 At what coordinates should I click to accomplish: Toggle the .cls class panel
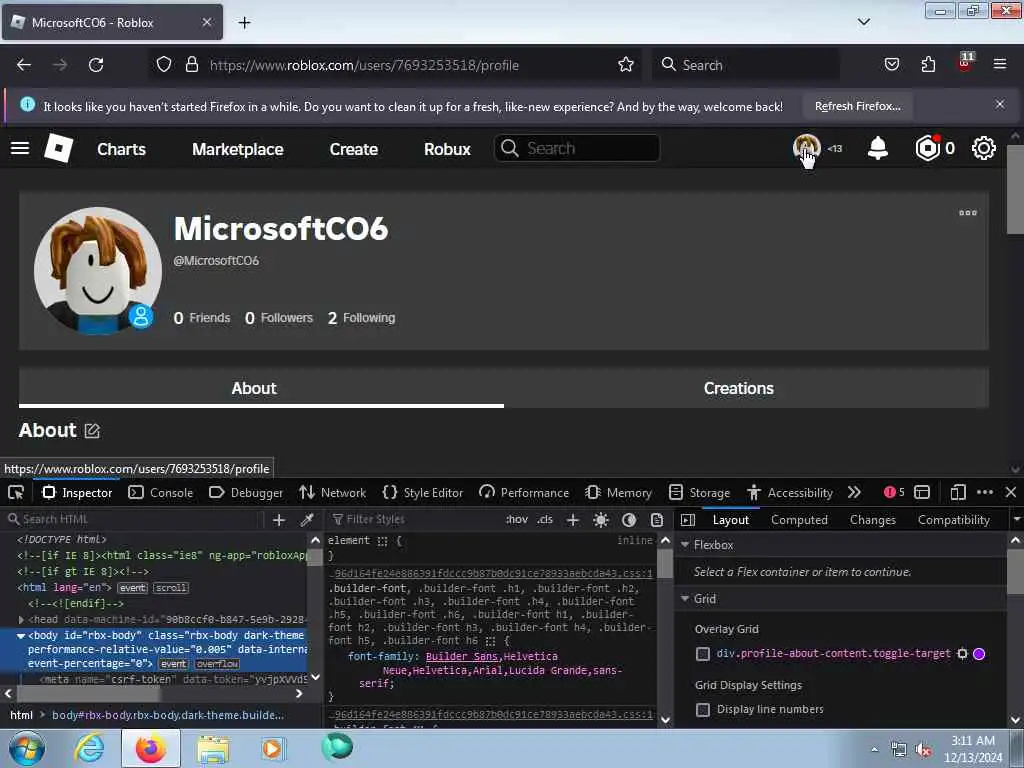[545, 520]
